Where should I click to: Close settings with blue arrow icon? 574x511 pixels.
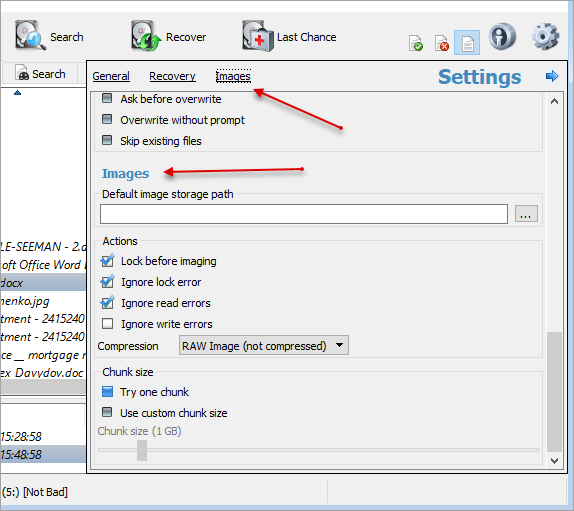click(552, 76)
